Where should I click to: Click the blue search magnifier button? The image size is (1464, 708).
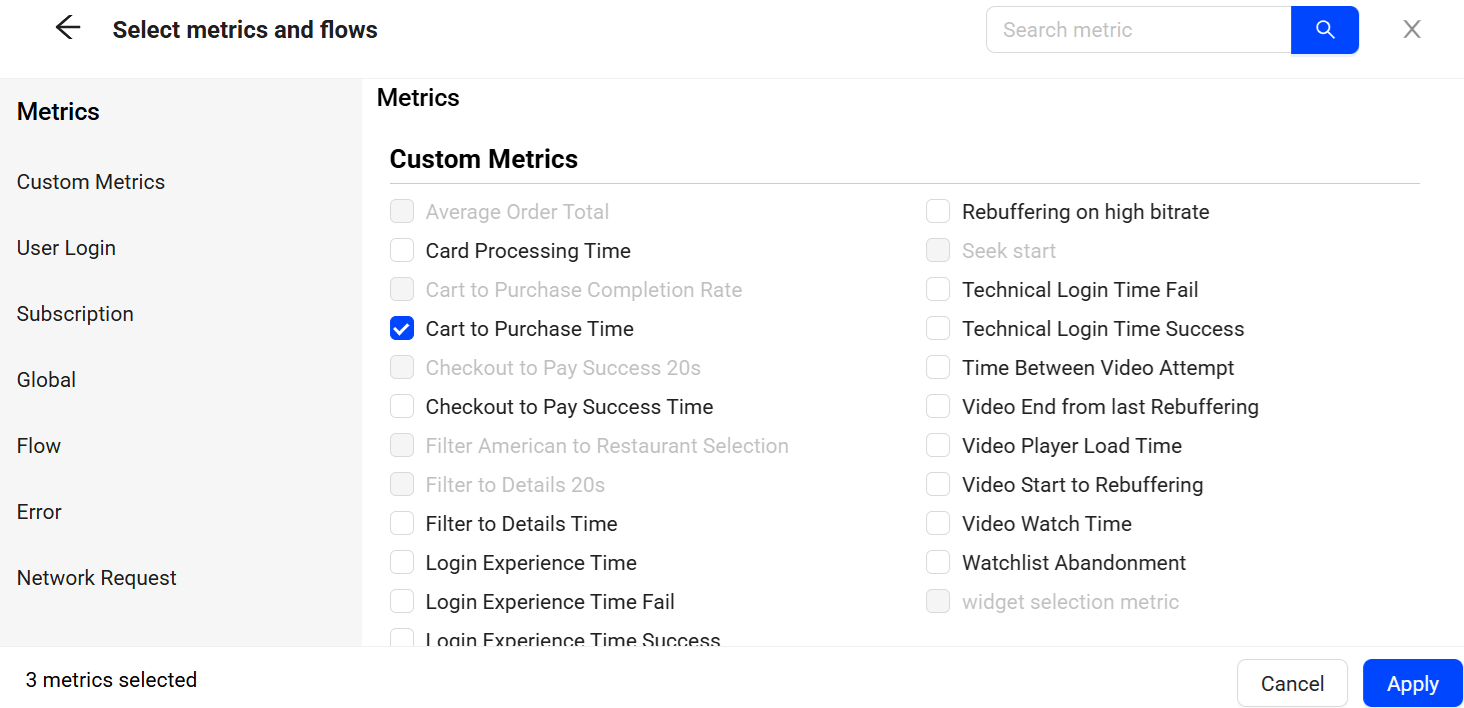[1325, 30]
